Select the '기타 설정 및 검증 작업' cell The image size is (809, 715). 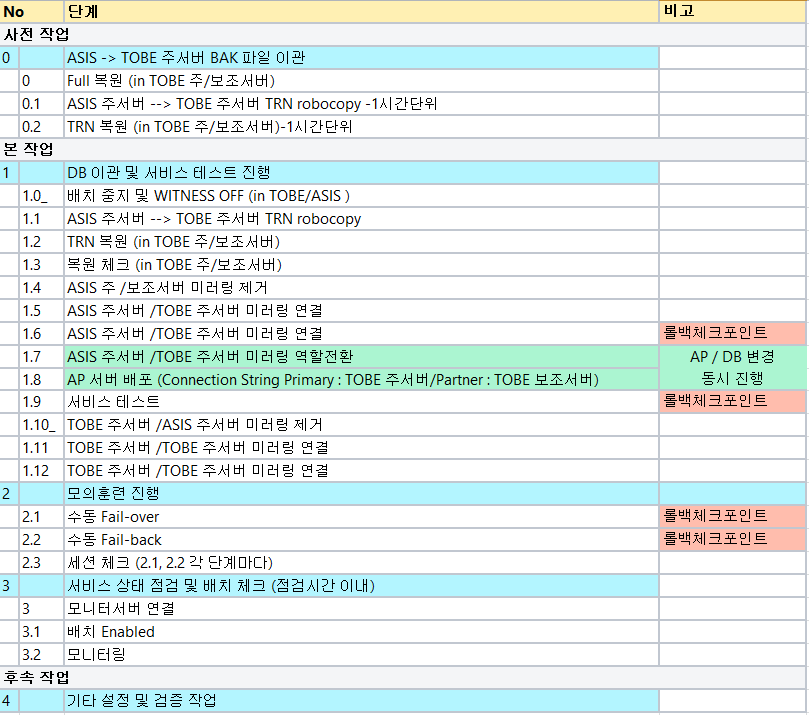coord(361,701)
